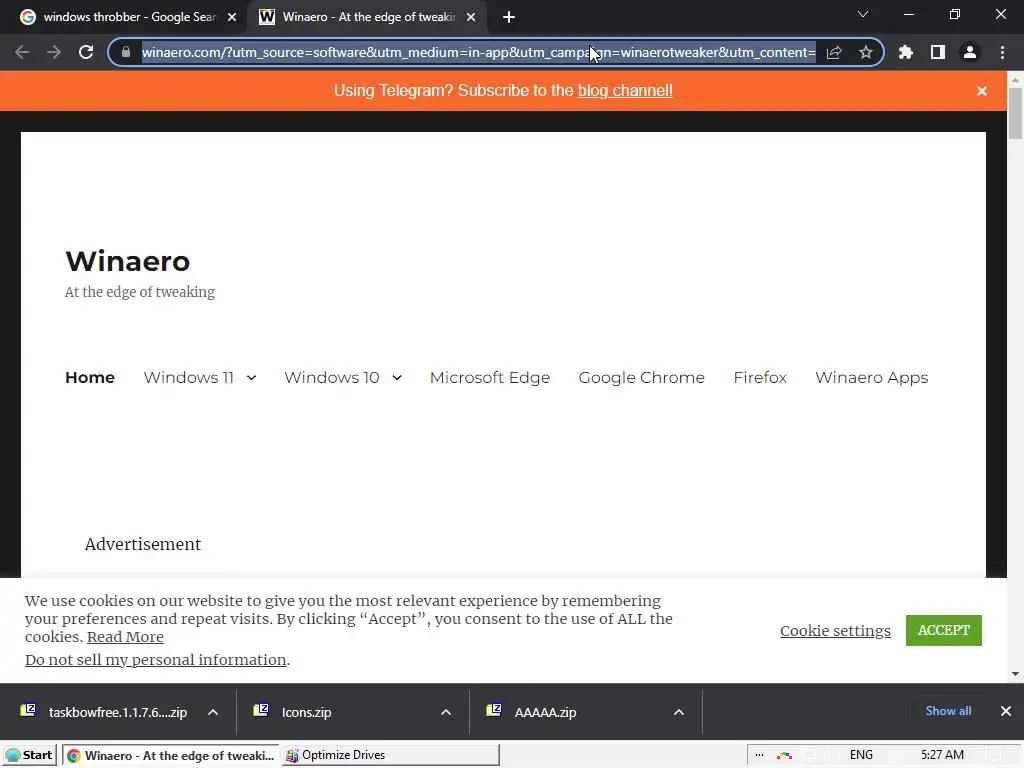Viewport: 1024px width, 768px height.
Task: Click the scrollbar down arrow
Action: pyautogui.click(x=1015, y=674)
